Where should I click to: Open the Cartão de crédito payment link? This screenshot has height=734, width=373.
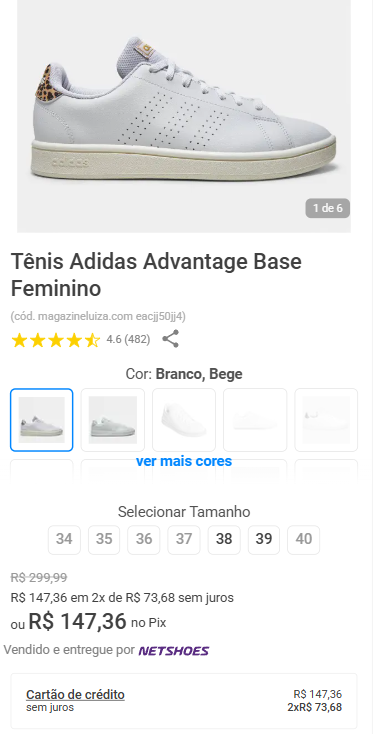(x=75, y=694)
